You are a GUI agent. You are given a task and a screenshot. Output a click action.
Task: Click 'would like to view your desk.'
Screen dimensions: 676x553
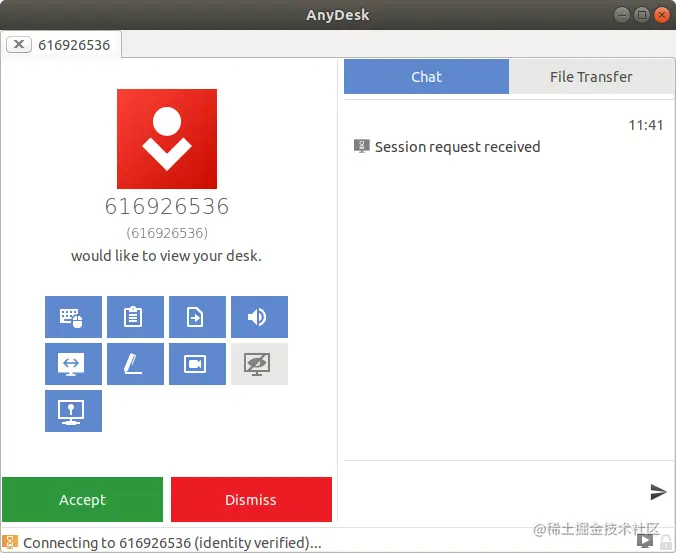point(166,256)
